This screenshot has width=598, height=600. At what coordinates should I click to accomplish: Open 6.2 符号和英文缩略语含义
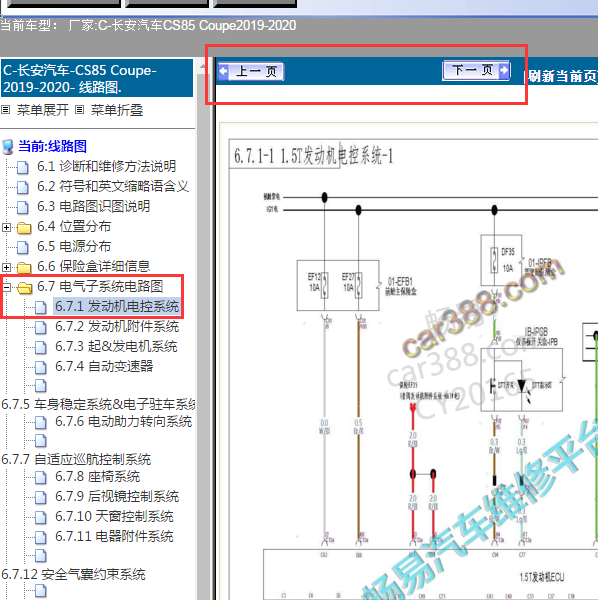point(113,186)
